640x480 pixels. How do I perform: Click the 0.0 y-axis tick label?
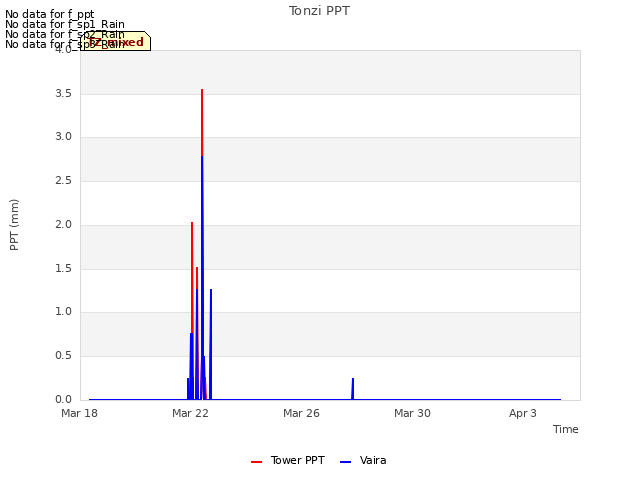(x=63, y=399)
